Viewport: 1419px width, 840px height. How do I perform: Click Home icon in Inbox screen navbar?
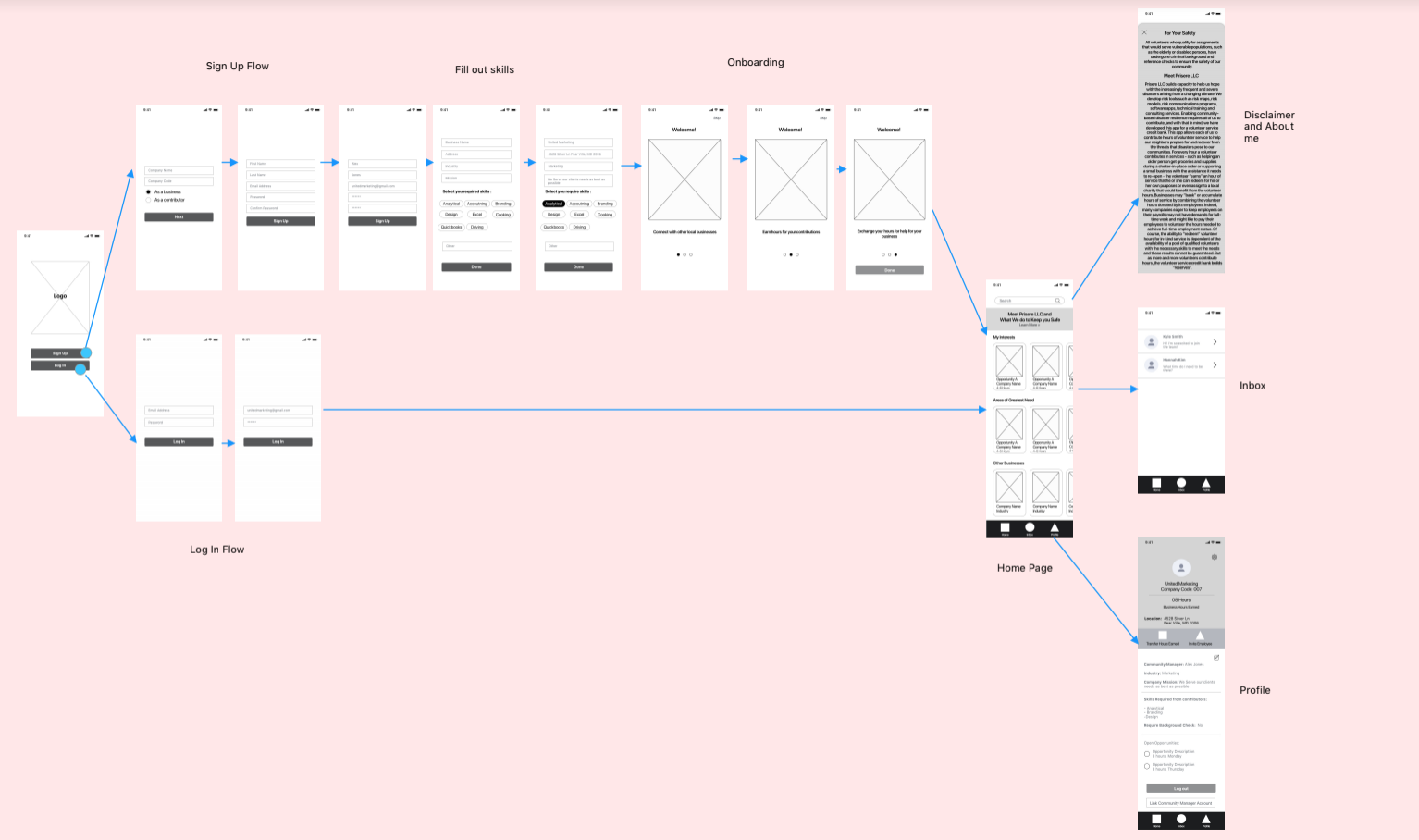(x=1156, y=483)
